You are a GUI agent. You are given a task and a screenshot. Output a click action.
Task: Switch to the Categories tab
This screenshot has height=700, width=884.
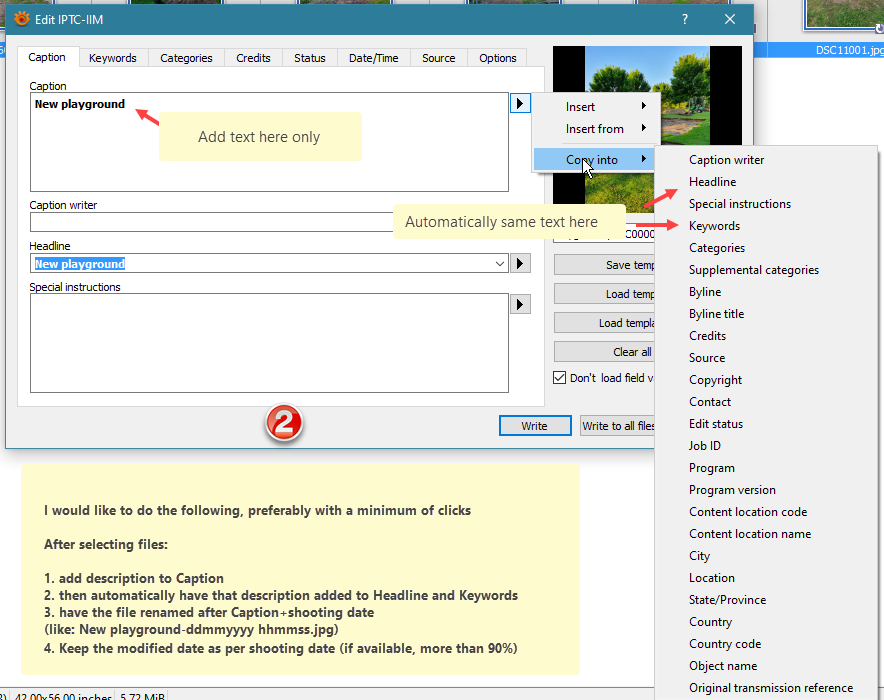click(x=186, y=58)
